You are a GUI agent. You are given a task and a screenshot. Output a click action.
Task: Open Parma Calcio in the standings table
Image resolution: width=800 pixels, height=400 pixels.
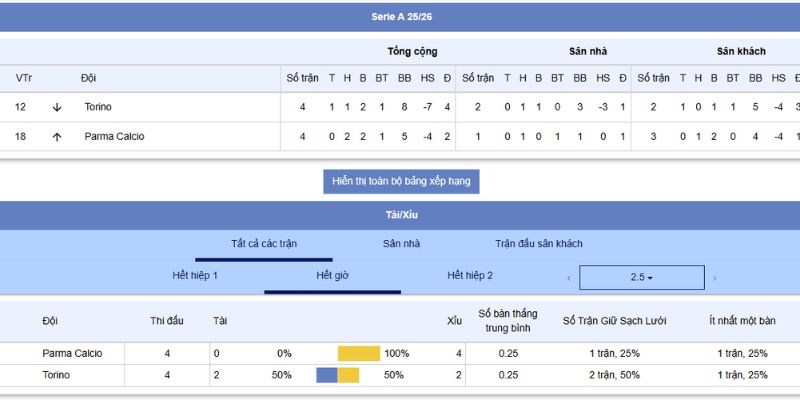pyautogui.click(x=114, y=136)
